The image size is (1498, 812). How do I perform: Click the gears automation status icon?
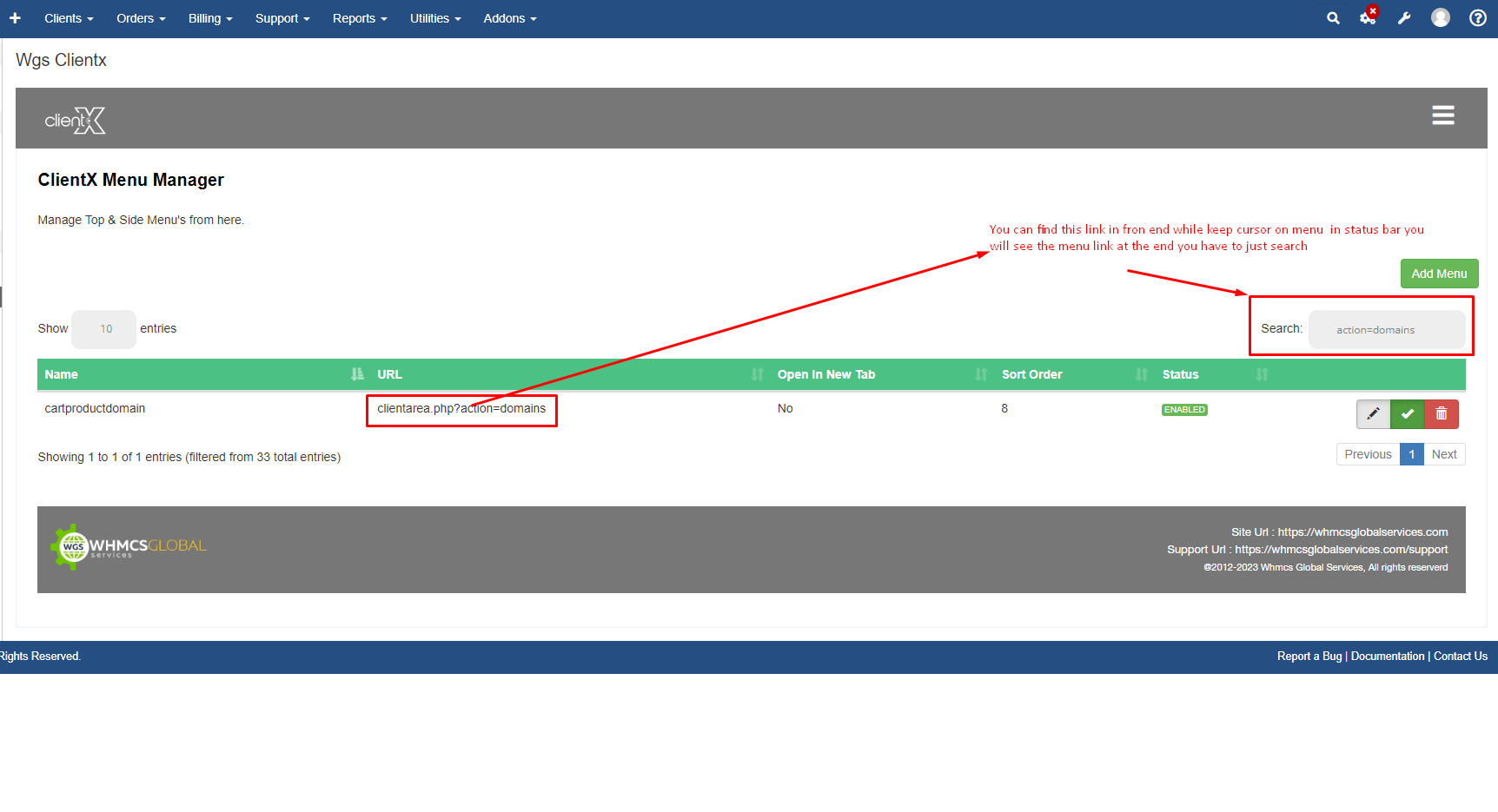pyautogui.click(x=1368, y=18)
